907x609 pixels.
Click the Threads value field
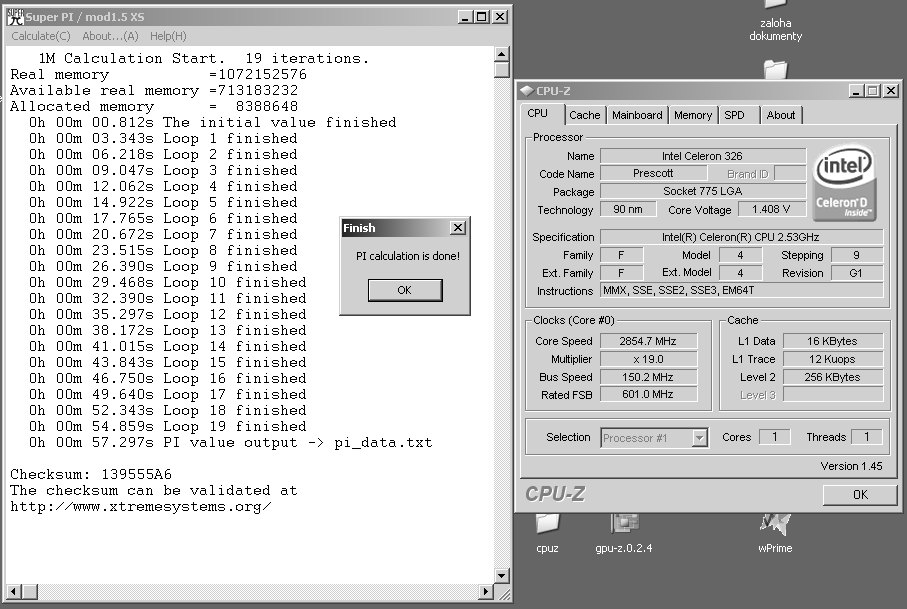click(x=867, y=437)
